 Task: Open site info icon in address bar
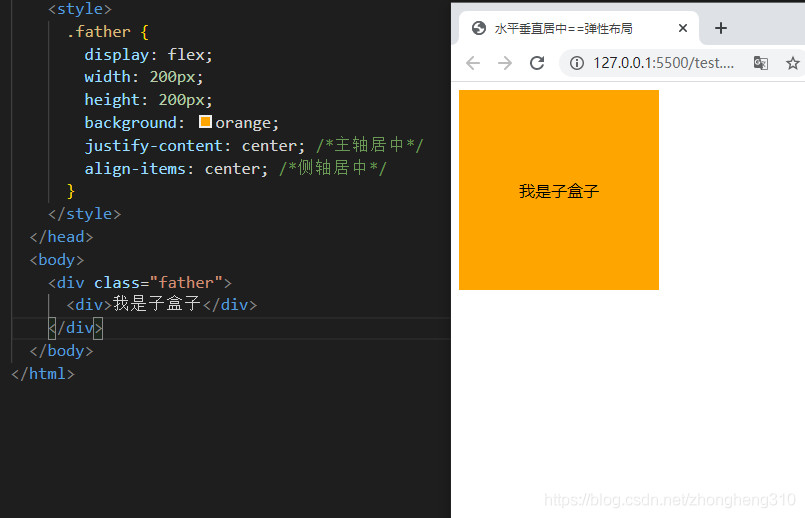point(577,63)
